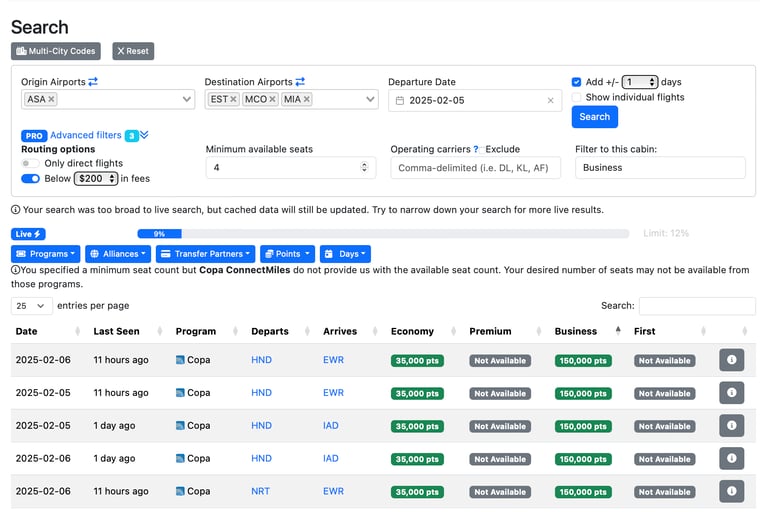Sort by Business column

tap(618, 332)
